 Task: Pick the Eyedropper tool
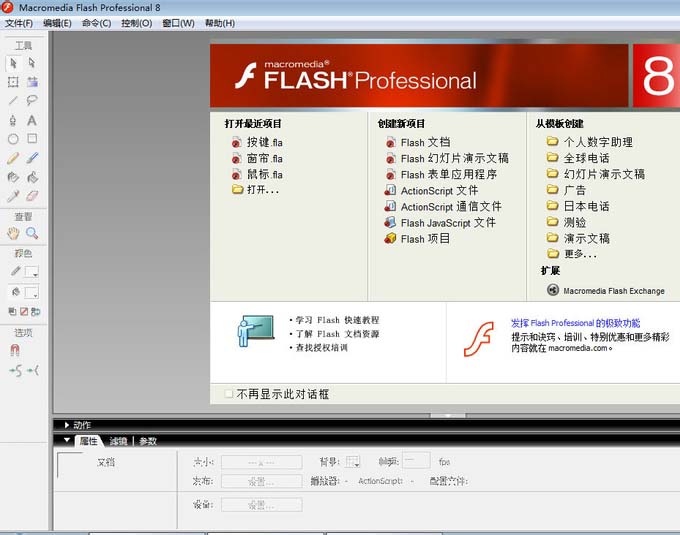coord(13,196)
